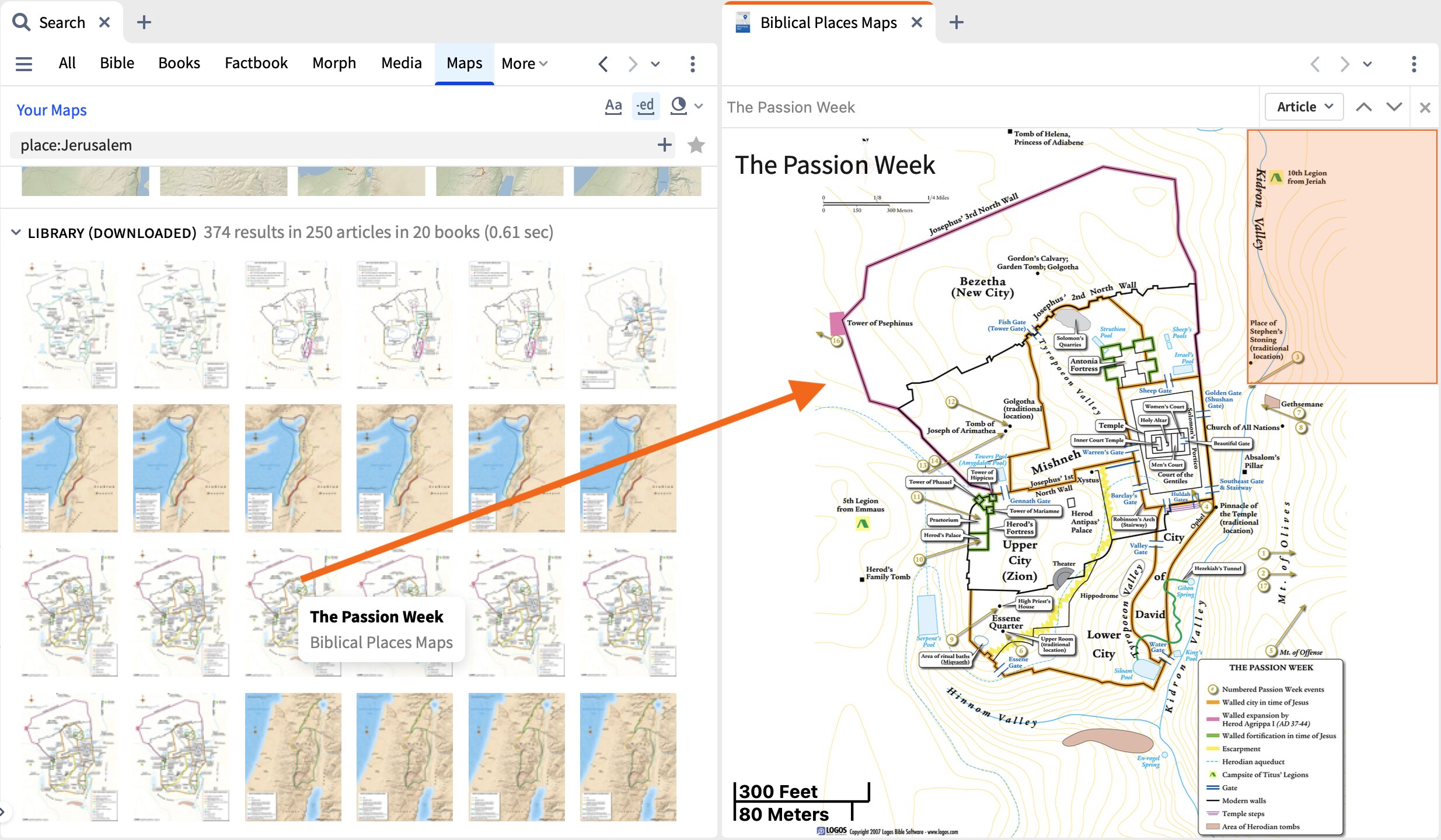Image resolution: width=1441 pixels, height=840 pixels.
Task: Click the Upper City (Zion) label
Action: pos(1019,560)
